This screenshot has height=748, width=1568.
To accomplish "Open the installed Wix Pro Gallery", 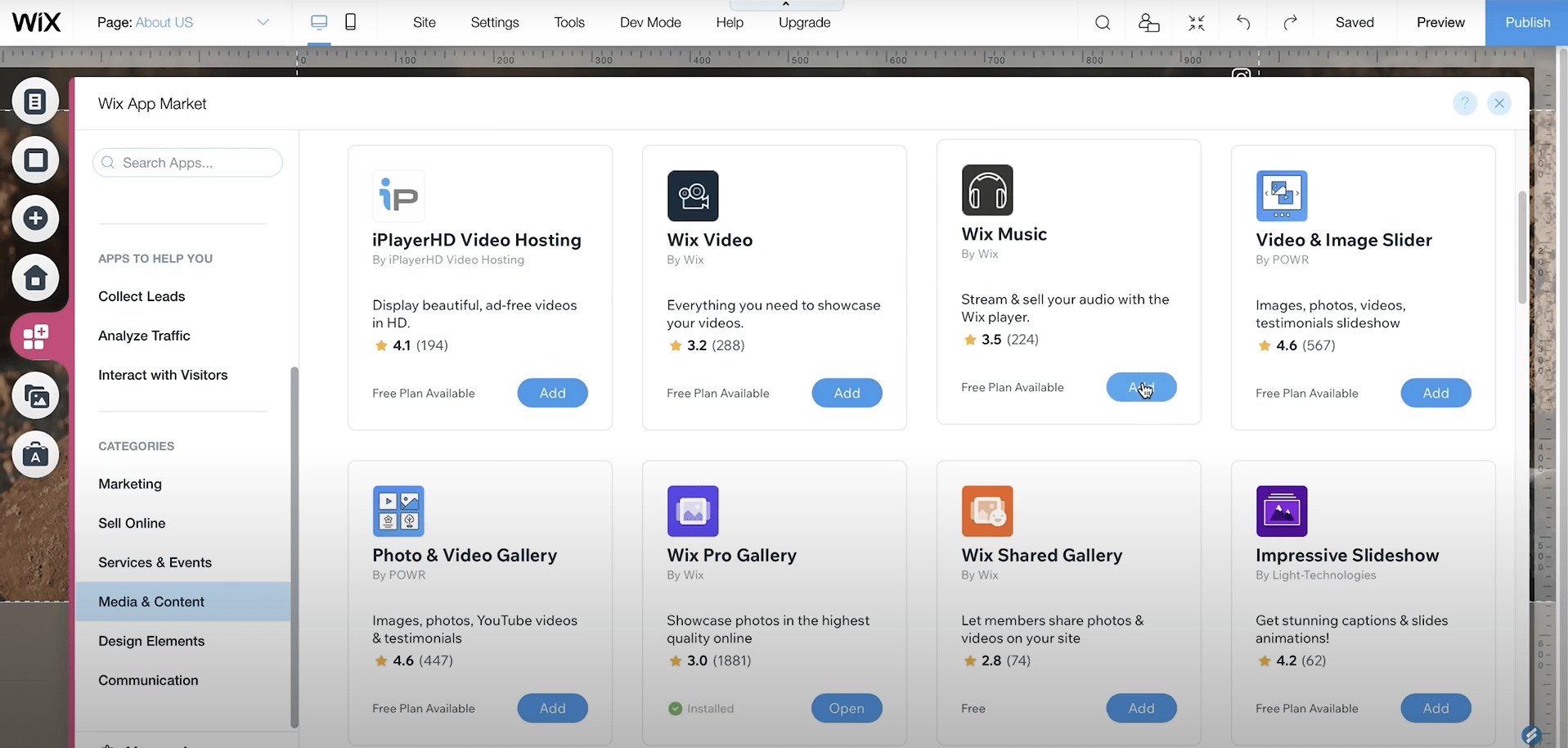I will point(847,708).
